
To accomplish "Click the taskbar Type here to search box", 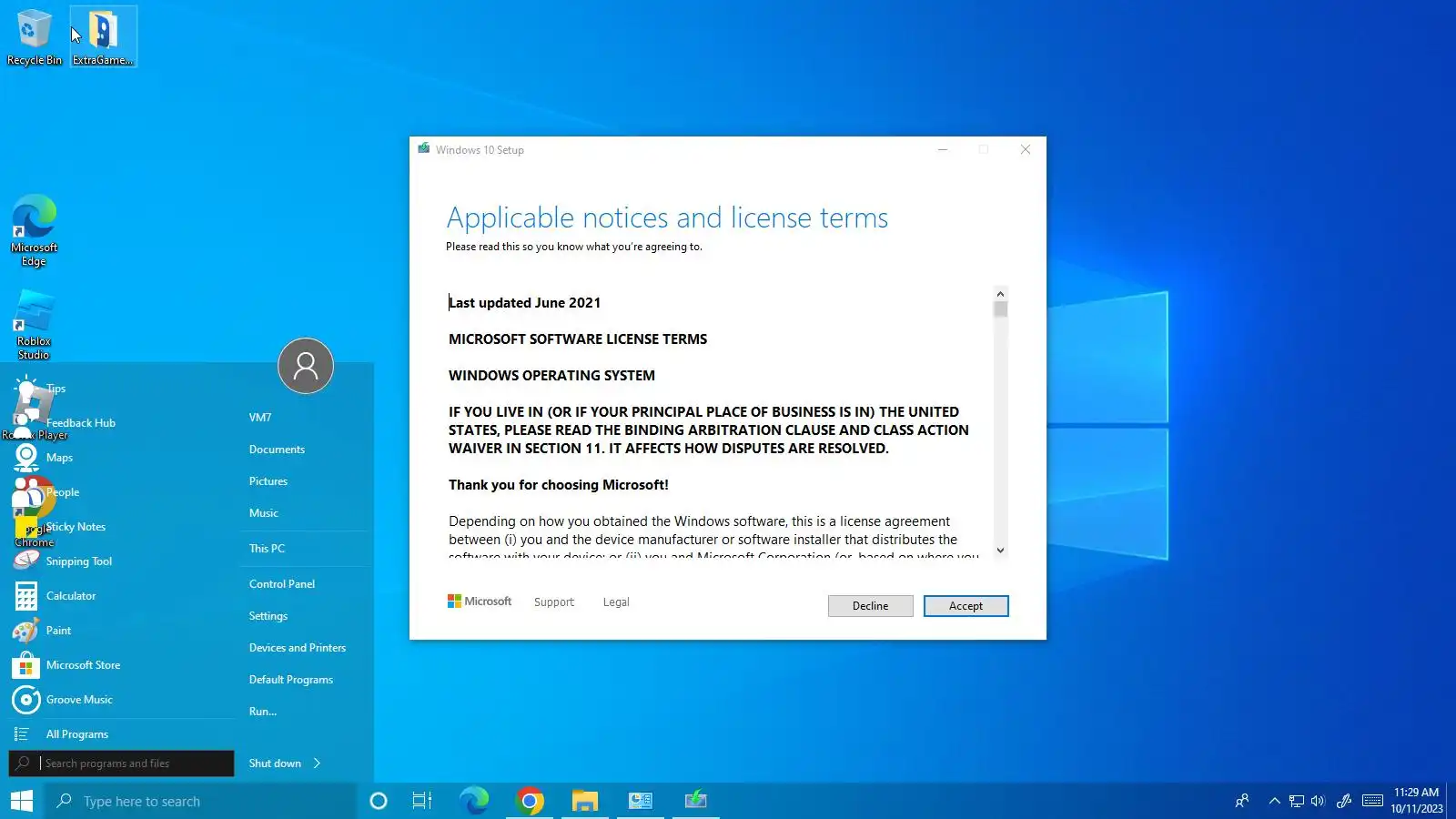I will coord(200,801).
